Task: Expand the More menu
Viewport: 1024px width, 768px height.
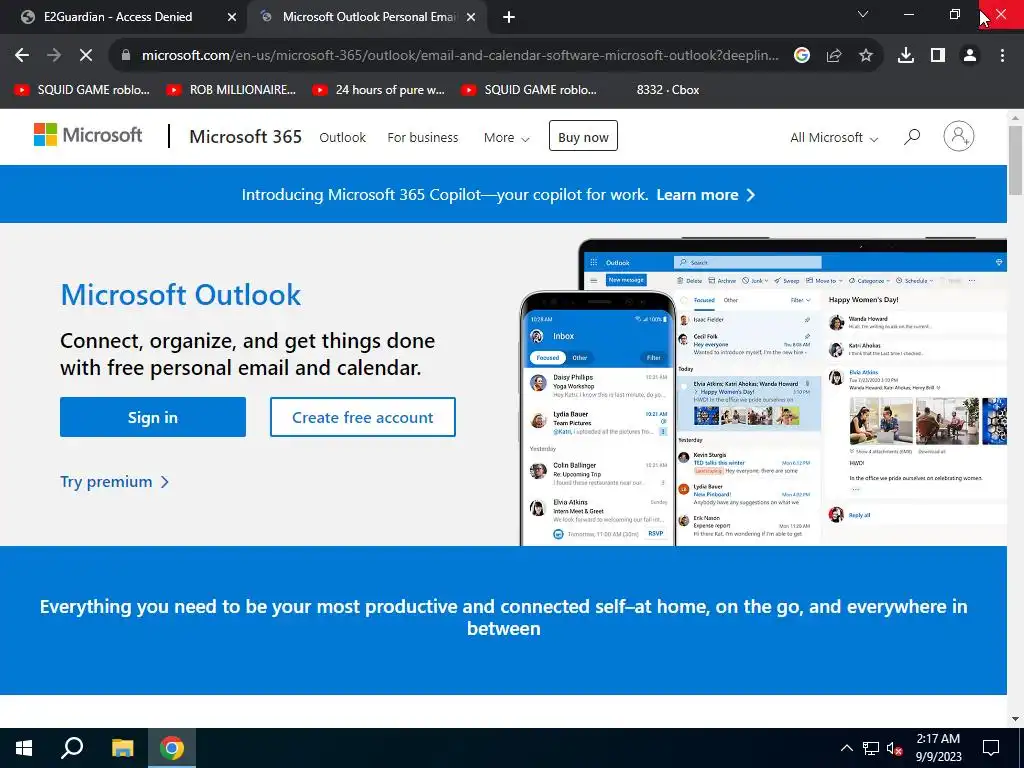Action: (x=506, y=138)
